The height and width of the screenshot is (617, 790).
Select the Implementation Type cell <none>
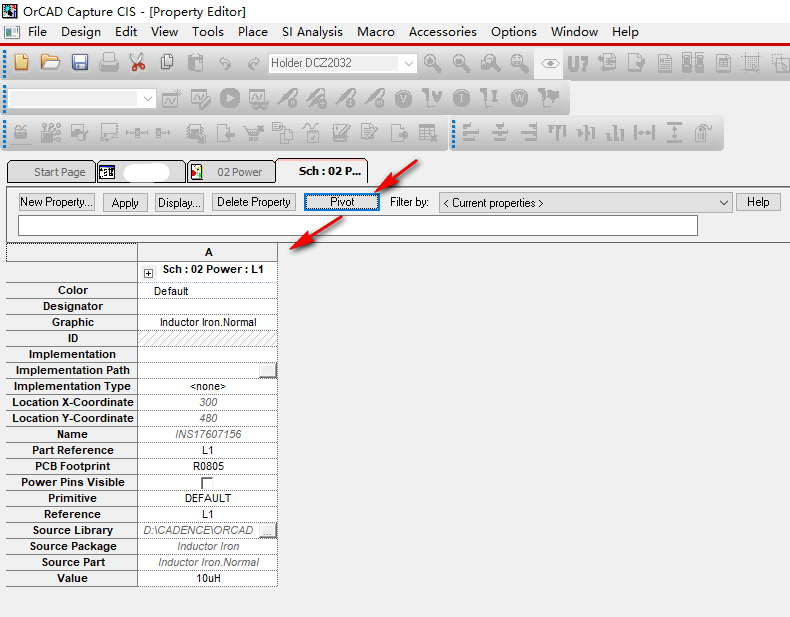coord(208,386)
